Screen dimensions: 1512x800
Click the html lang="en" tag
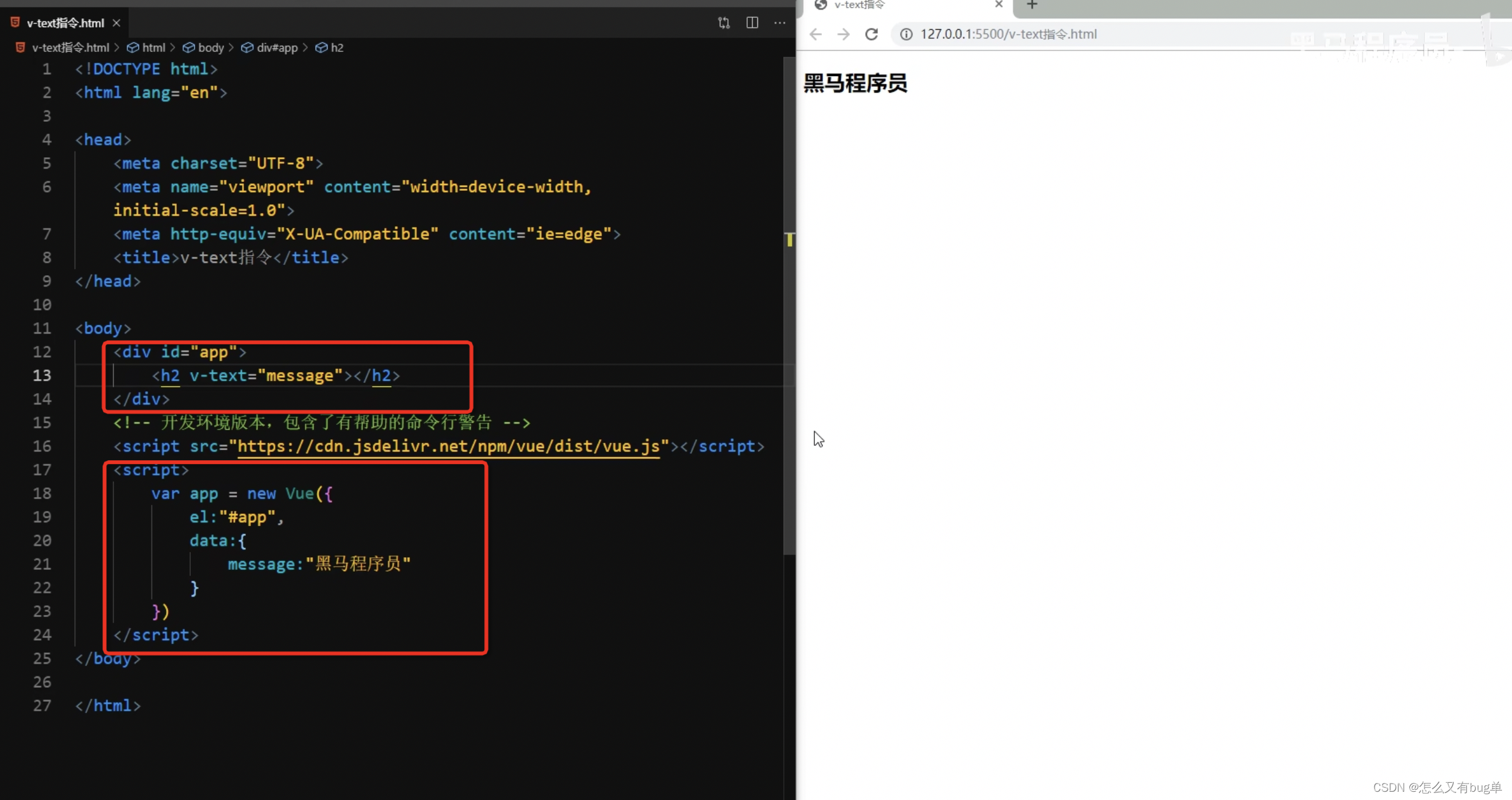coord(151,93)
